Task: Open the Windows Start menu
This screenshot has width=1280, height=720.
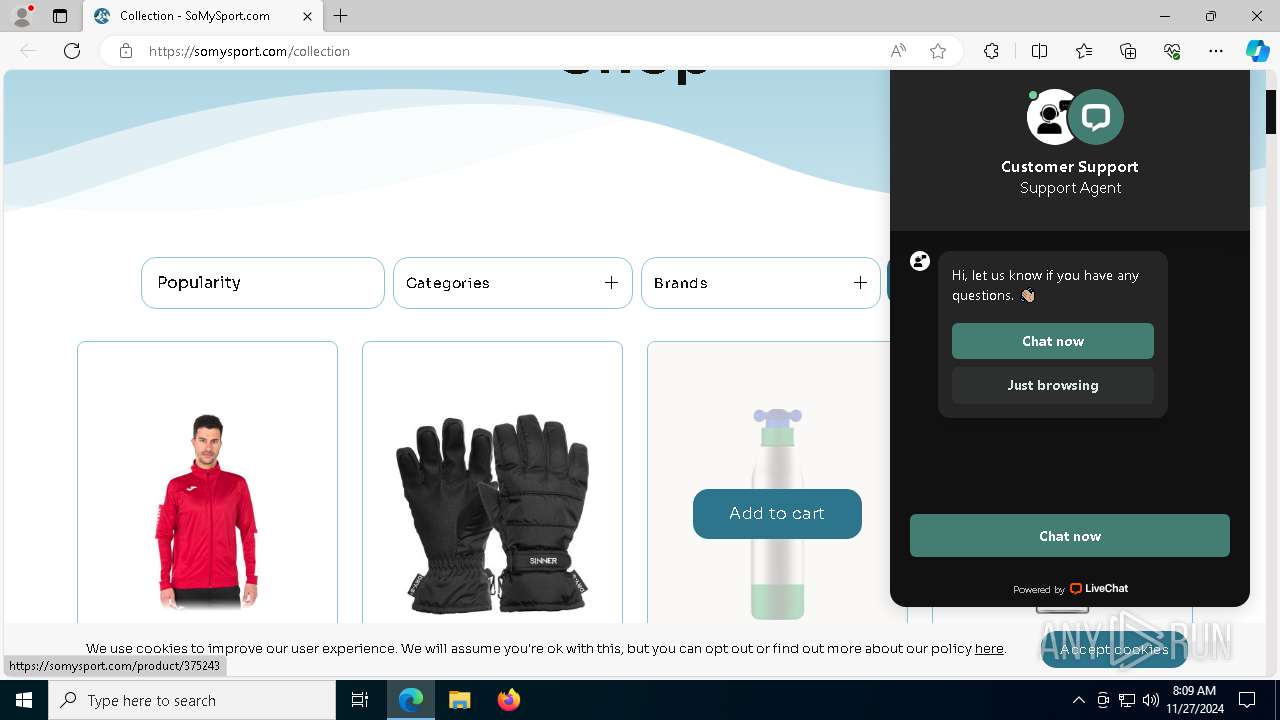Action: pyautogui.click(x=24, y=700)
